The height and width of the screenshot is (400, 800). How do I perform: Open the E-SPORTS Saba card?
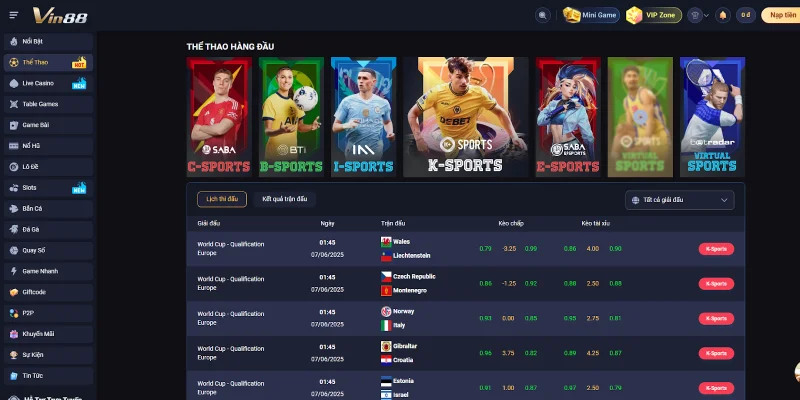coord(568,117)
